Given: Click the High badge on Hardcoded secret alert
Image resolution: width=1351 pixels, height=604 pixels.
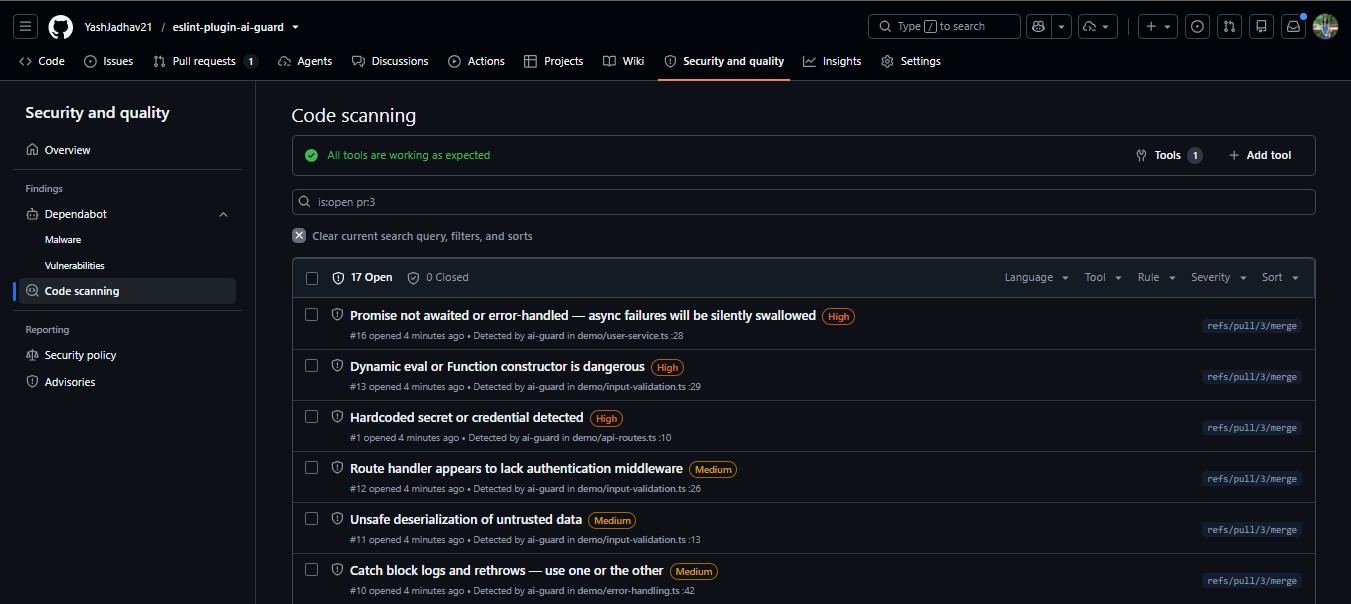Looking at the screenshot, I should pyautogui.click(x=606, y=418).
